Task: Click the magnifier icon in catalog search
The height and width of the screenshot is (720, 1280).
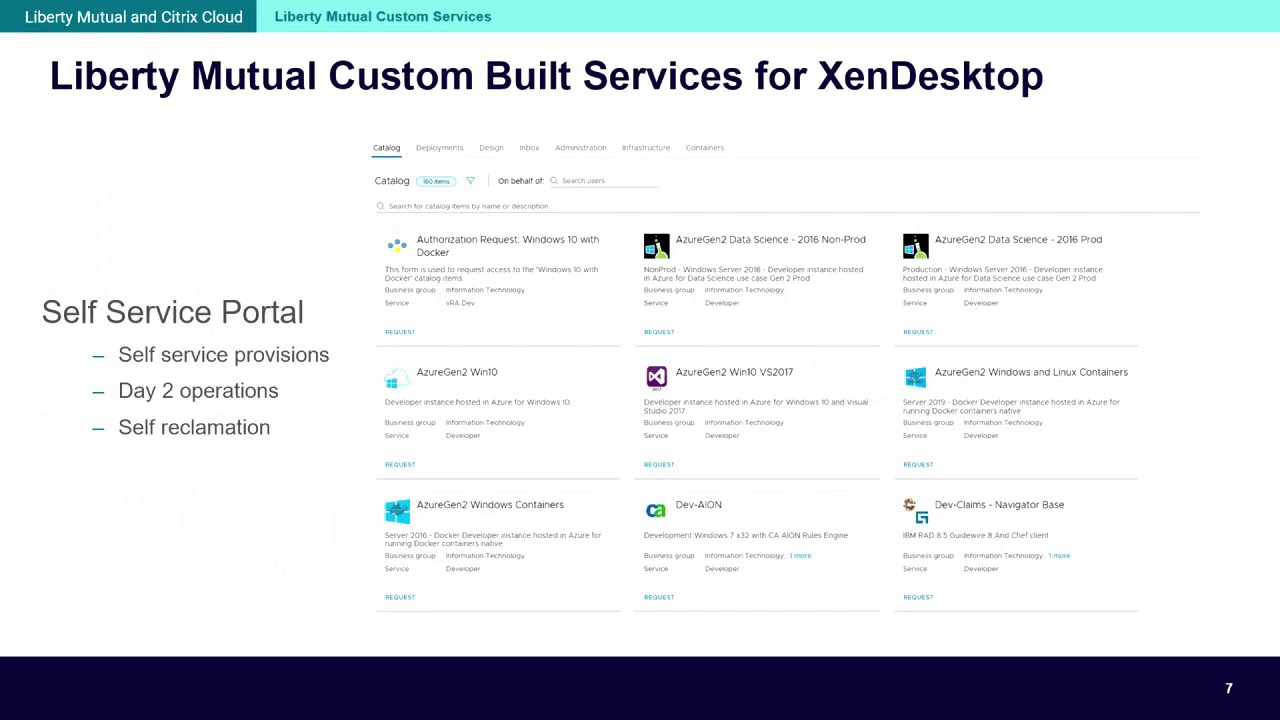Action: pyautogui.click(x=380, y=206)
